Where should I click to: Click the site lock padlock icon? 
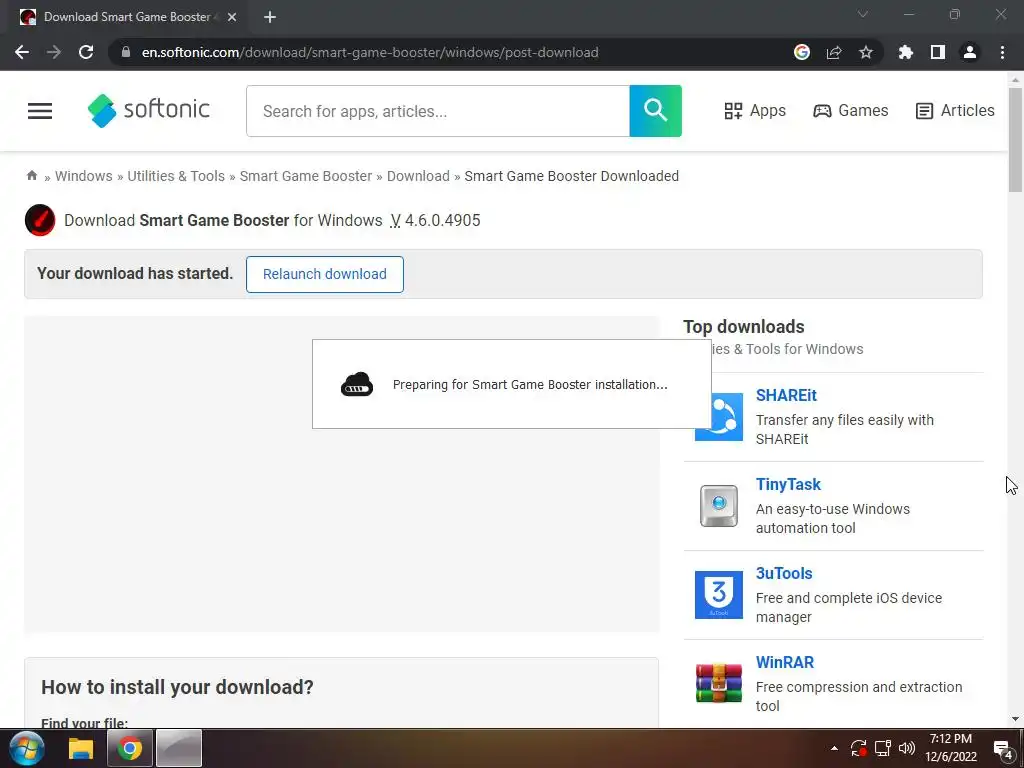pyautogui.click(x=126, y=52)
